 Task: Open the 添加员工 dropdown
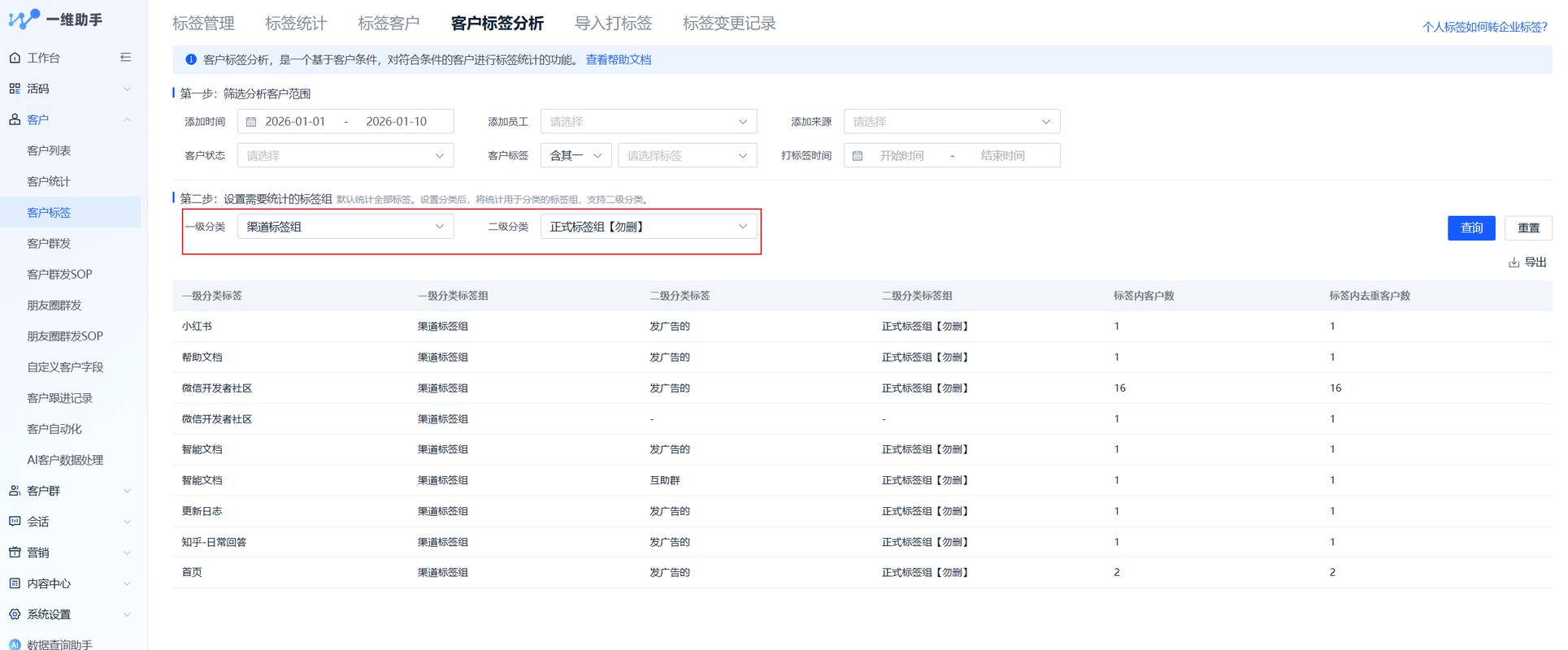click(649, 122)
